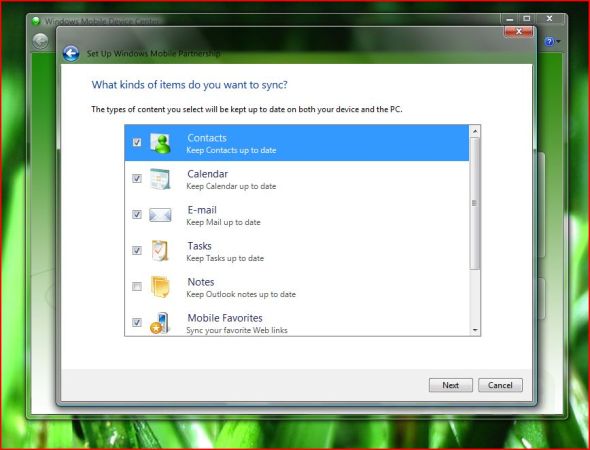
Task: Minimize the Windows Mobile Device Center window
Action: click(x=510, y=19)
